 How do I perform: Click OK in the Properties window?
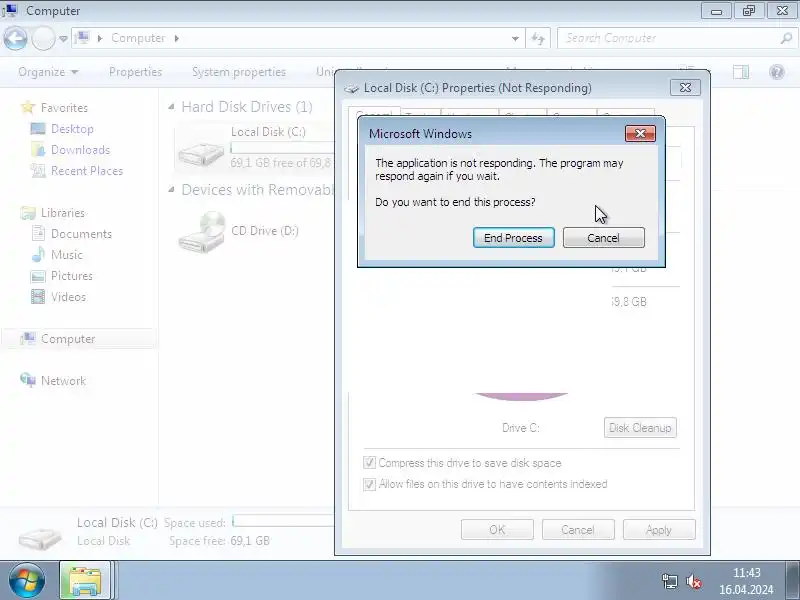point(497,530)
